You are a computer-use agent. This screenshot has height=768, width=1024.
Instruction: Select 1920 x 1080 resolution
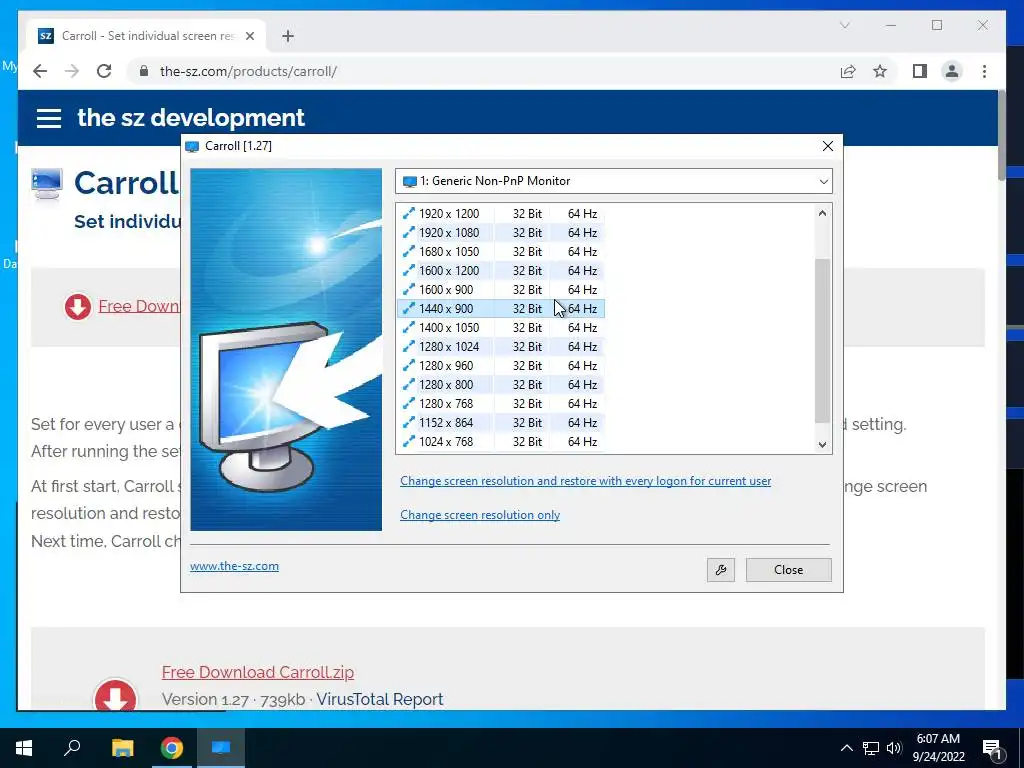coord(501,232)
